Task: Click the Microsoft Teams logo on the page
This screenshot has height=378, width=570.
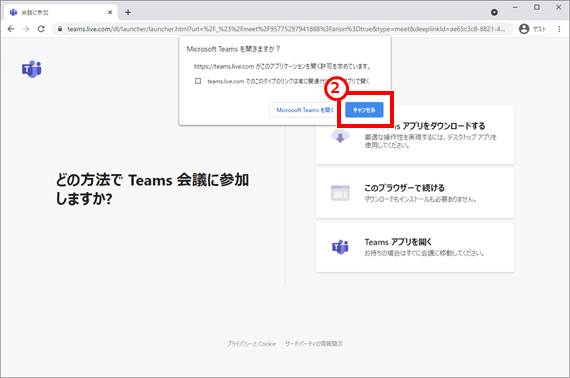Action: [x=32, y=69]
